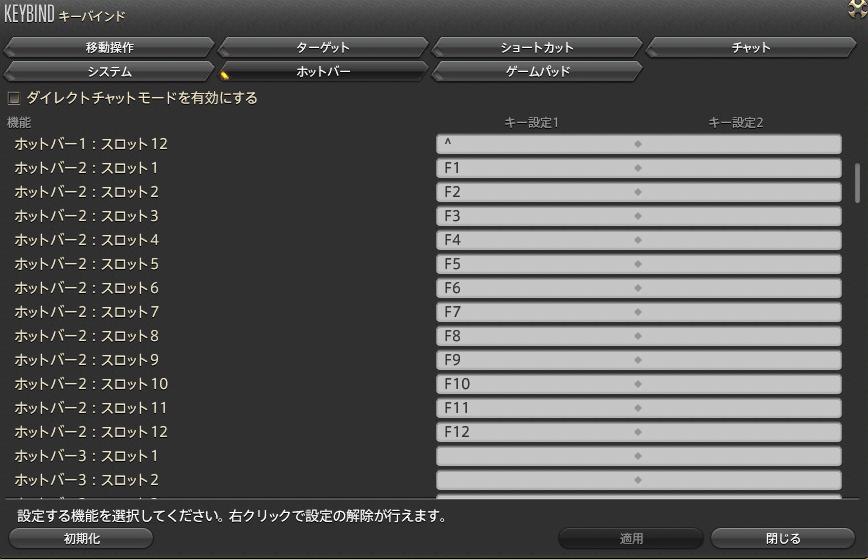Click the 適用 apply button
The height and width of the screenshot is (560, 868).
(x=631, y=538)
